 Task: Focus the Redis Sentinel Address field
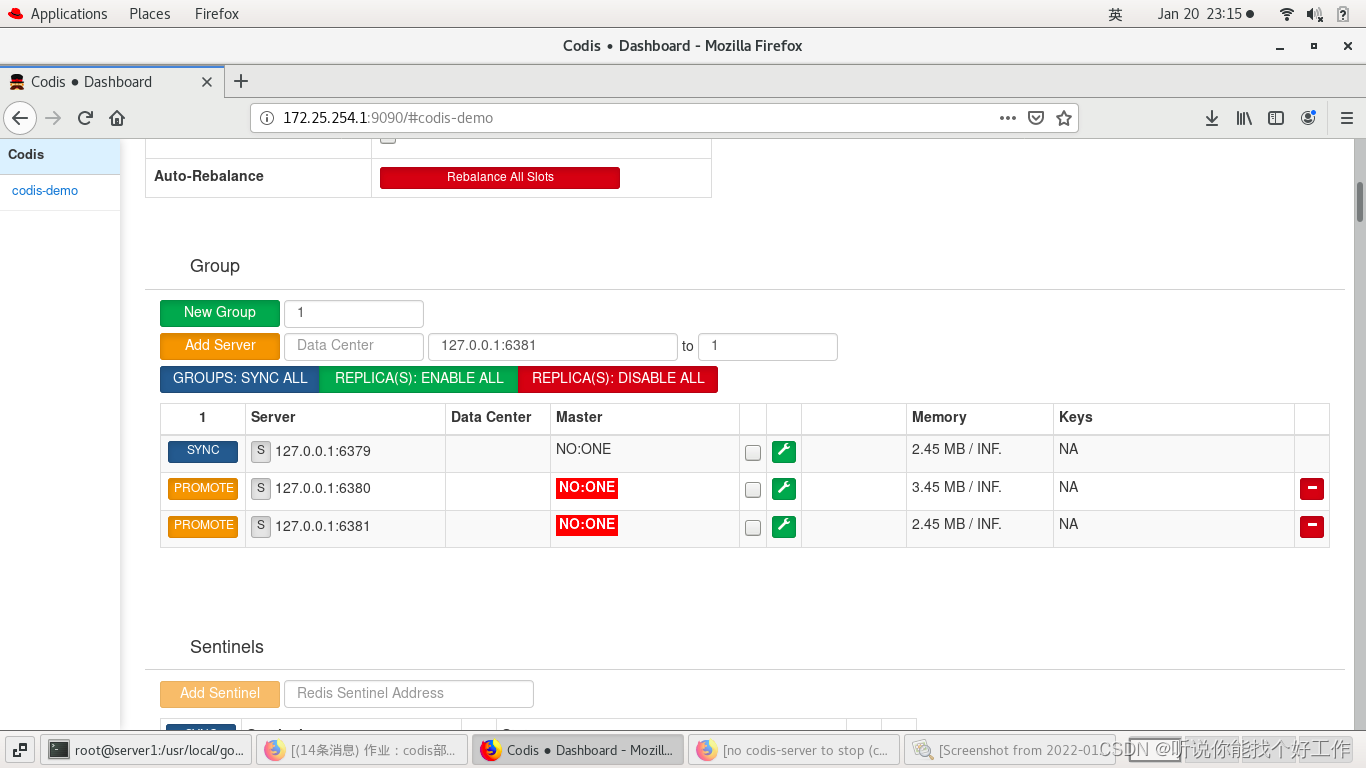tap(409, 694)
